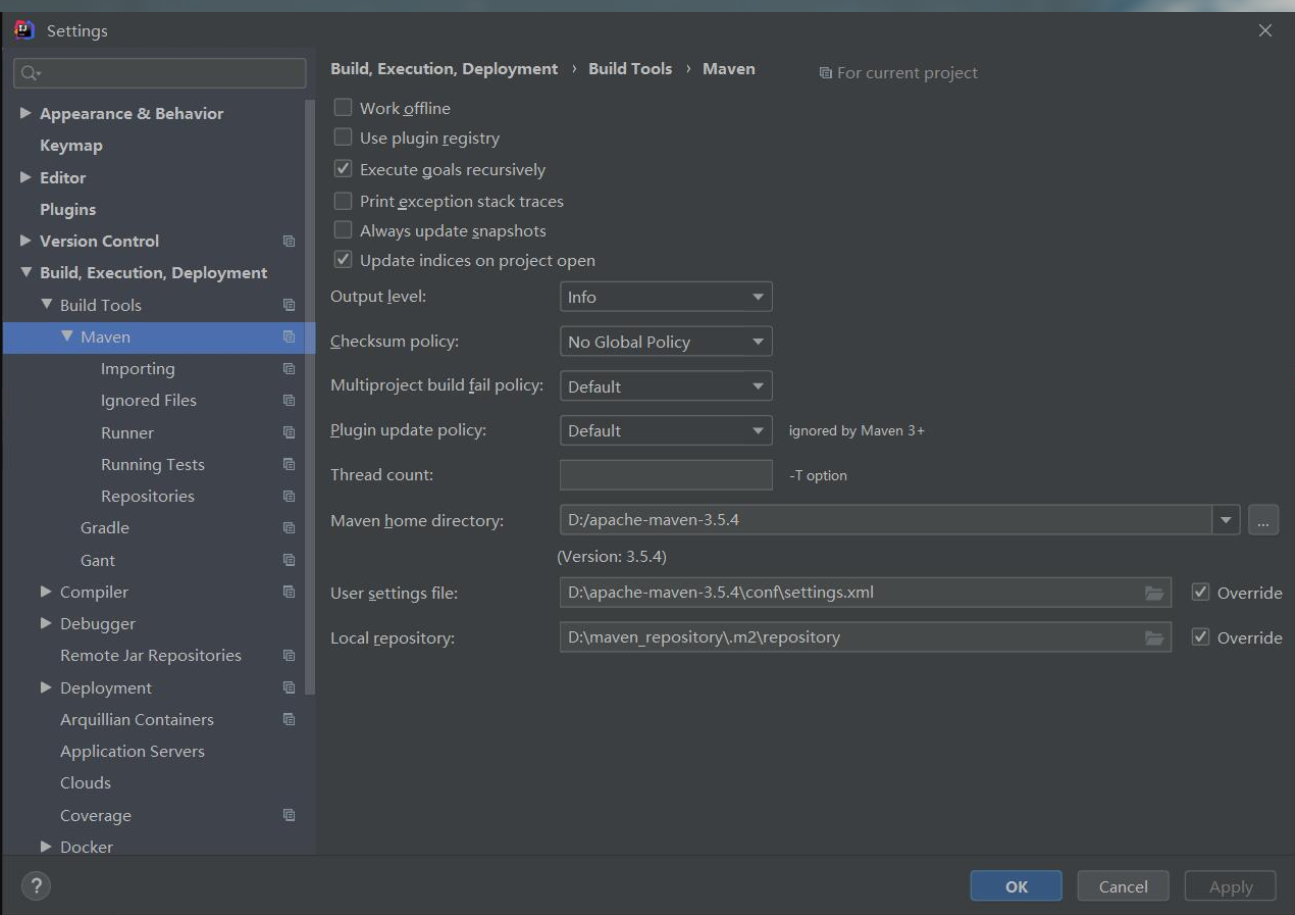Click inside the Thread count field
The height and width of the screenshot is (915, 1295).
tap(666, 474)
